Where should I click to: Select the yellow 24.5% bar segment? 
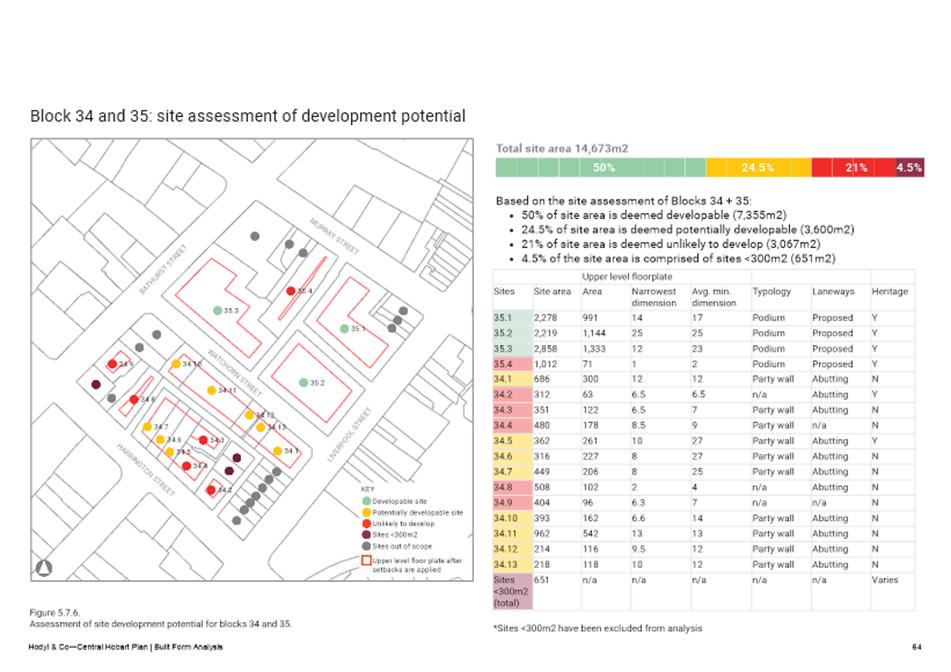pyautogui.click(x=759, y=167)
